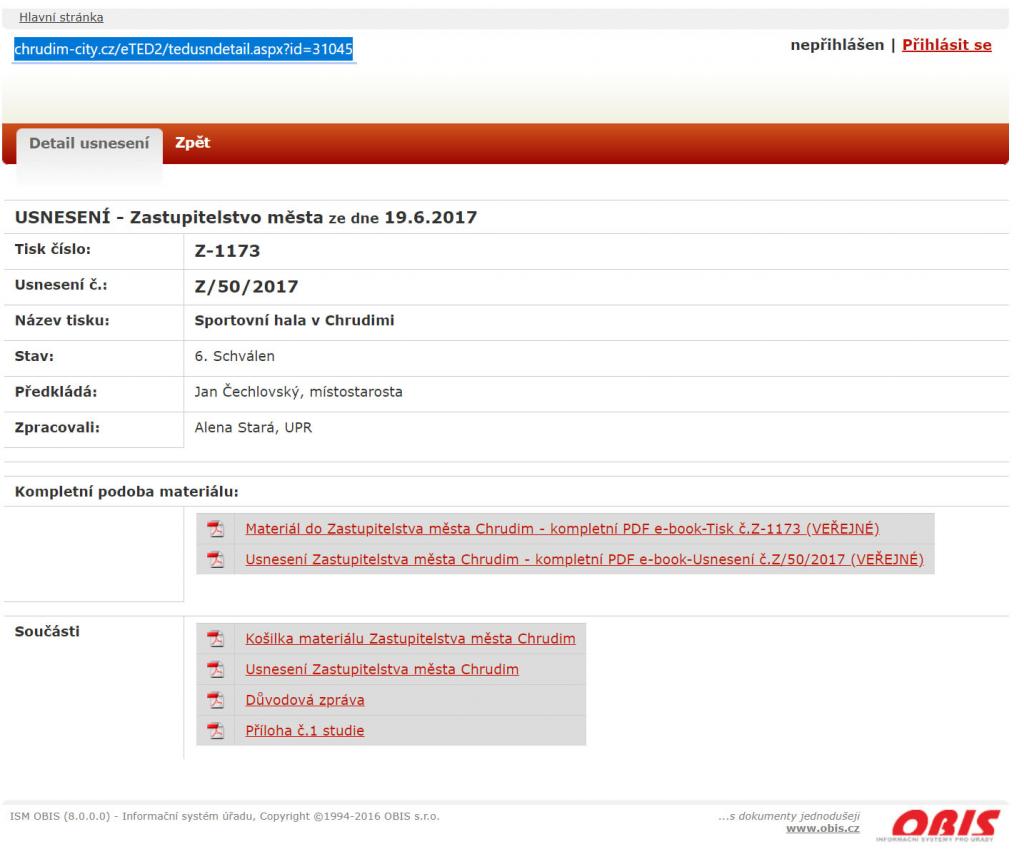Open Košilka materiálu Zastupitelstva města Chrudim
The height and width of the screenshot is (859, 1024).
[x=410, y=639]
